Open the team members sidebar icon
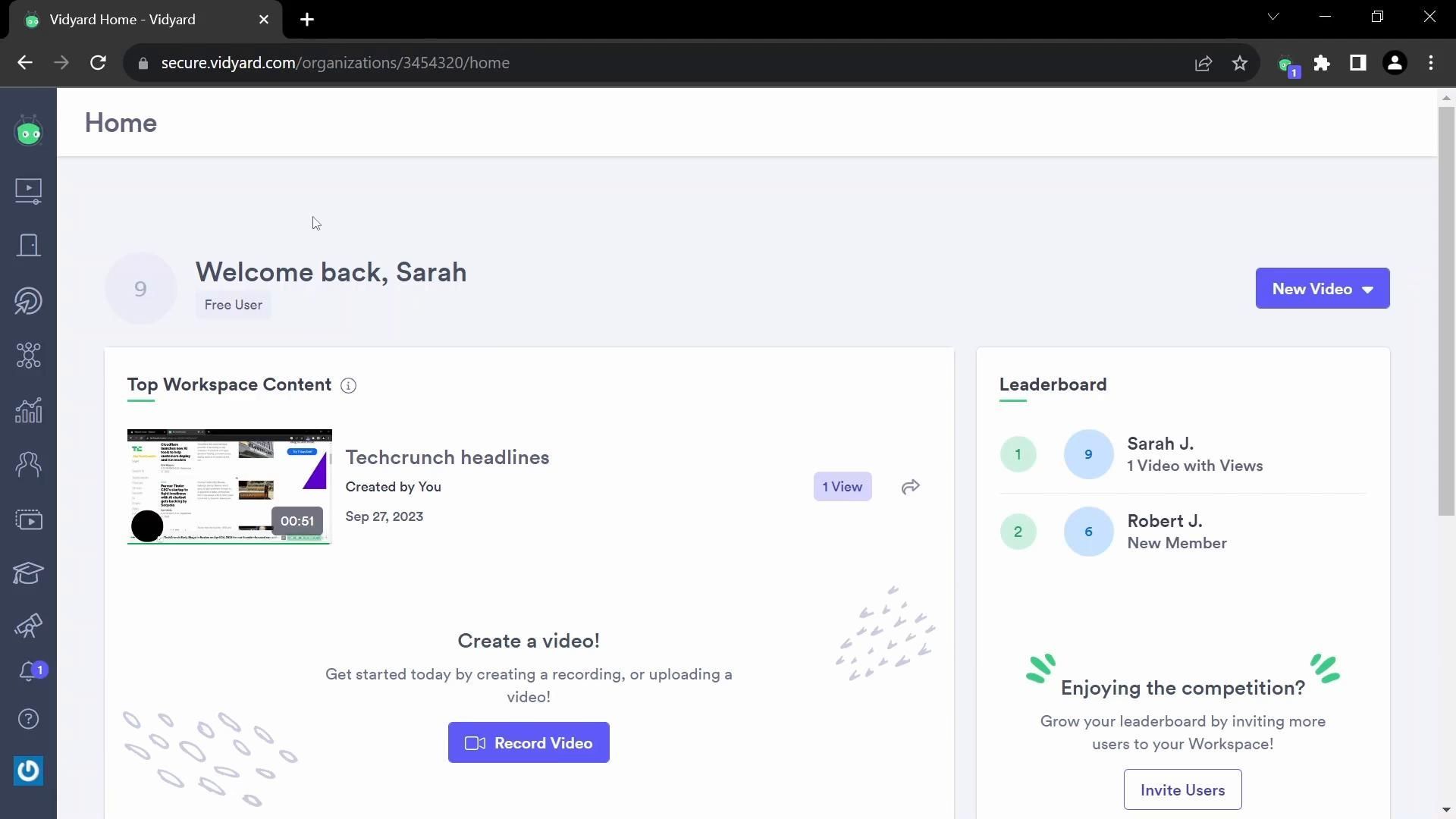The height and width of the screenshot is (819, 1456). pos(28,464)
